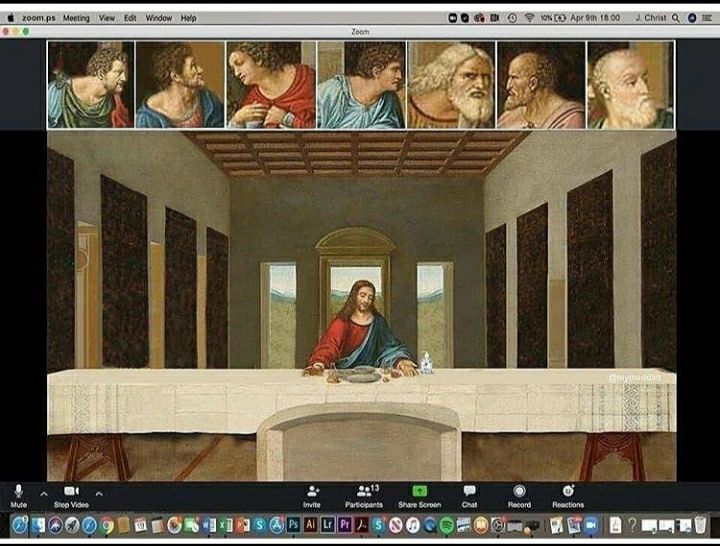Start Share Screen
The image size is (720, 546).
tap(419, 496)
